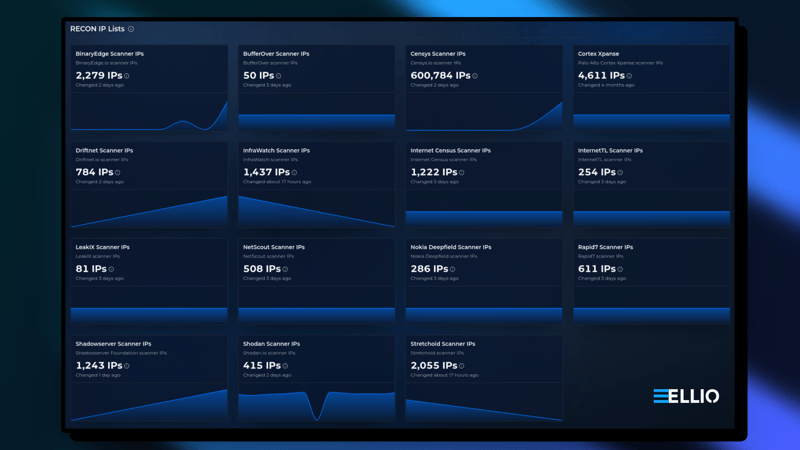Select Internet Census Scanner IPs title
This screenshot has width=800, height=450.
tap(451, 151)
